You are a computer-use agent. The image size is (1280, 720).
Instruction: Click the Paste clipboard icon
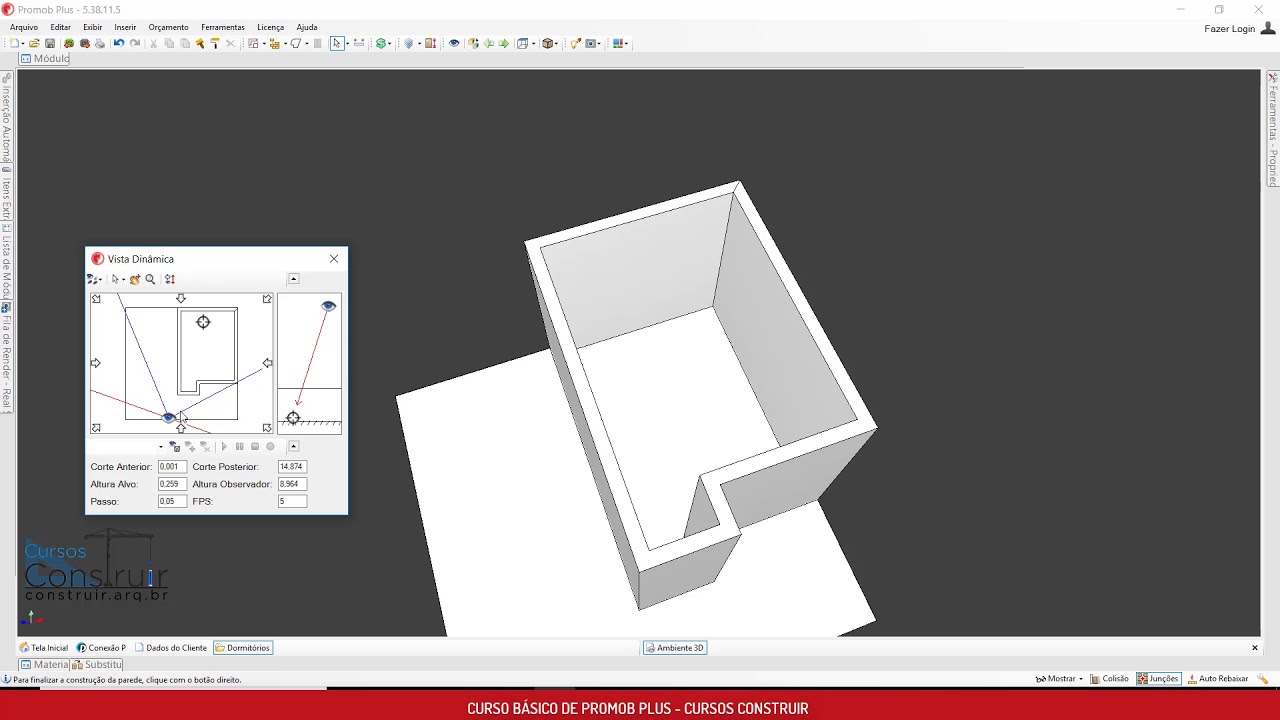[185, 43]
